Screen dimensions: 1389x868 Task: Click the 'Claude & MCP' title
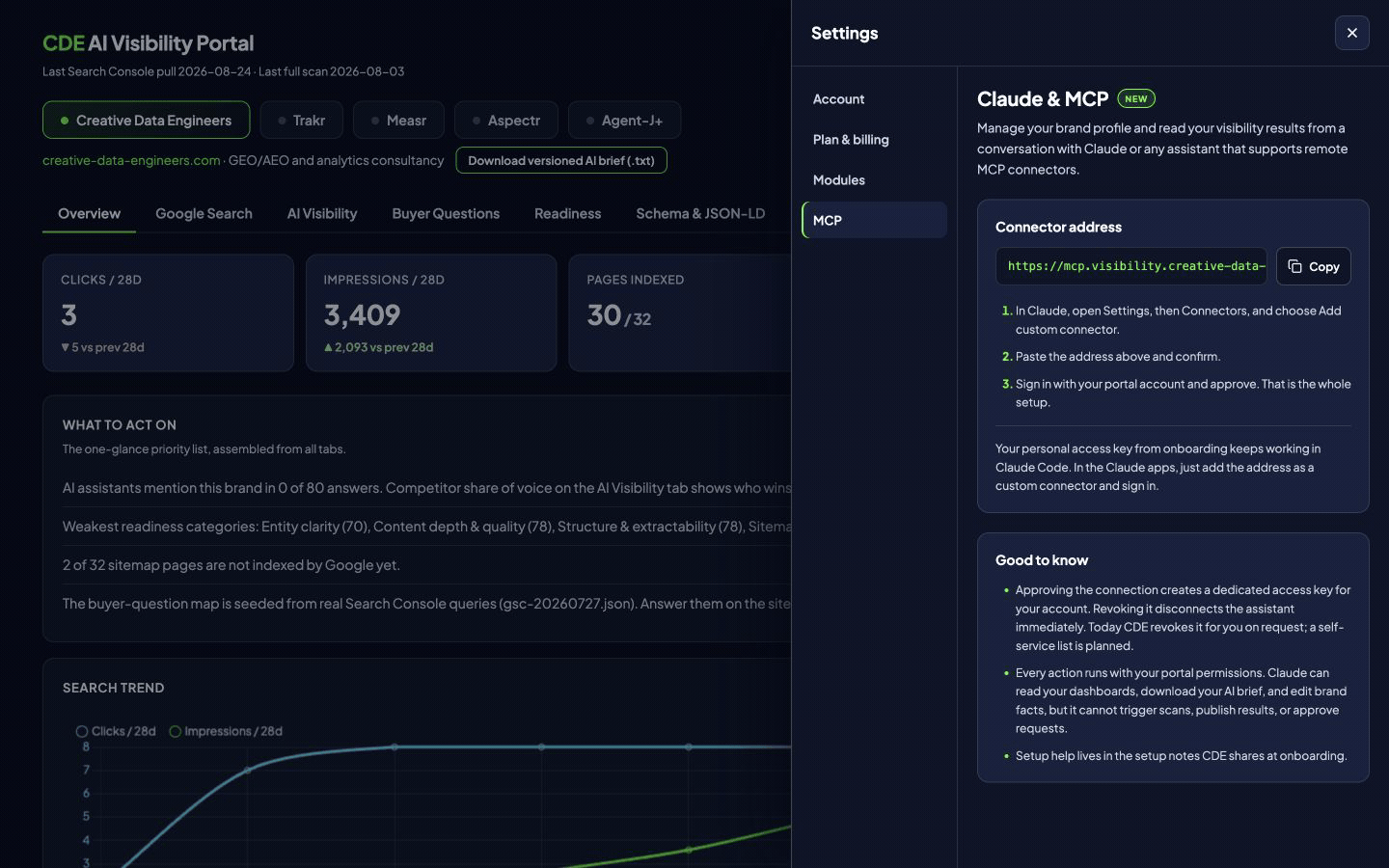(x=1043, y=98)
